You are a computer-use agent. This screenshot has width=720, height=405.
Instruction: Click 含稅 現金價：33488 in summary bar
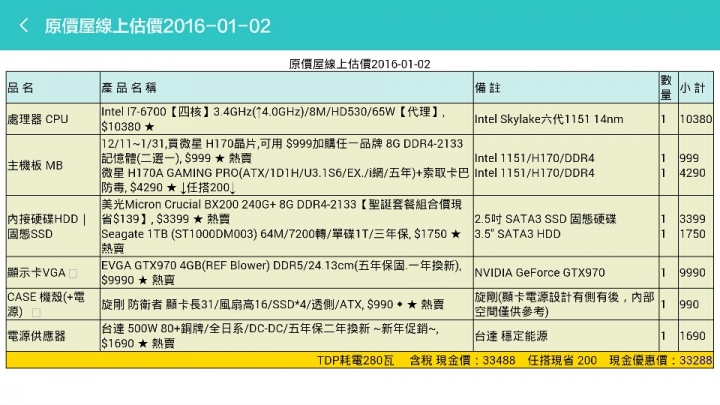point(462,360)
